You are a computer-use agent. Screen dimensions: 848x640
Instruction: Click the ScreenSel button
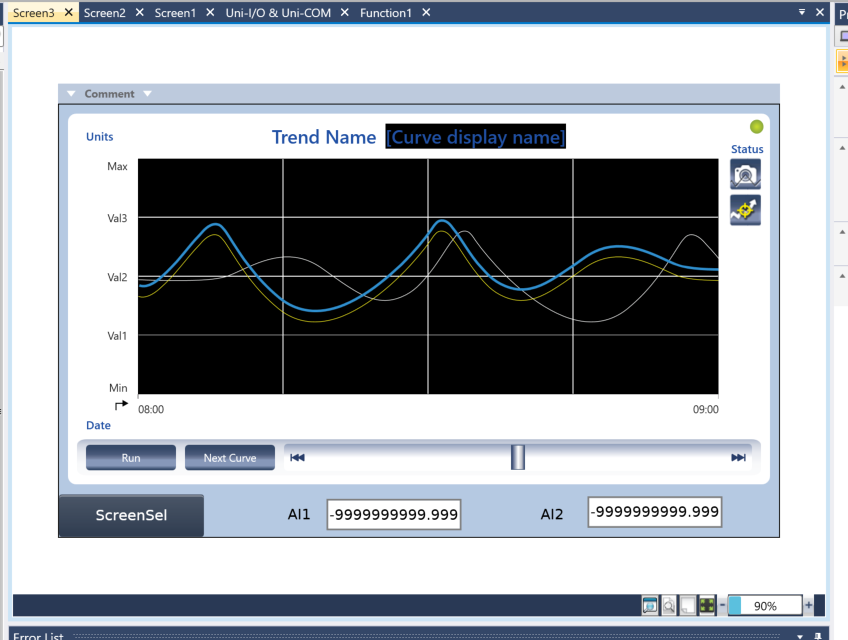(x=131, y=515)
